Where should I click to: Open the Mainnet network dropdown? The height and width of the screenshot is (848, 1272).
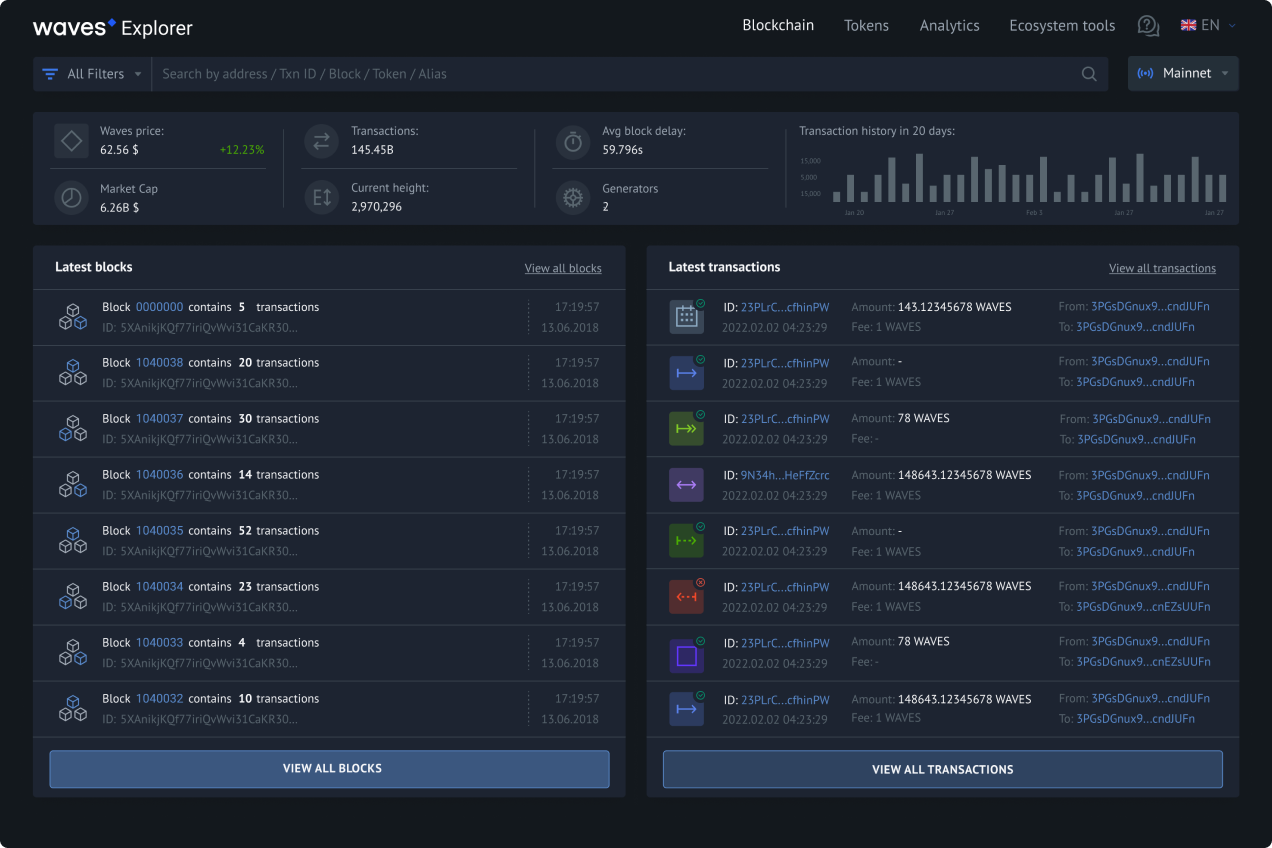pos(1183,74)
